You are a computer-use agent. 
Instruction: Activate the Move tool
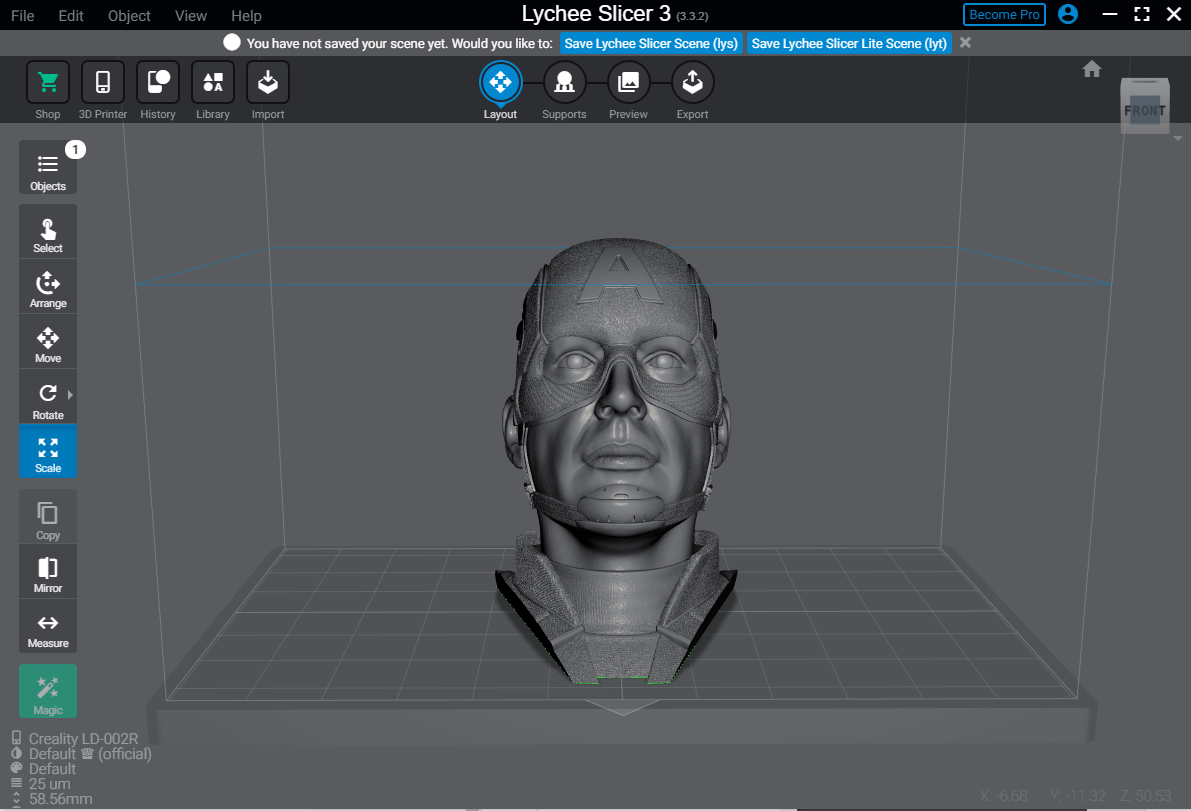(x=48, y=342)
